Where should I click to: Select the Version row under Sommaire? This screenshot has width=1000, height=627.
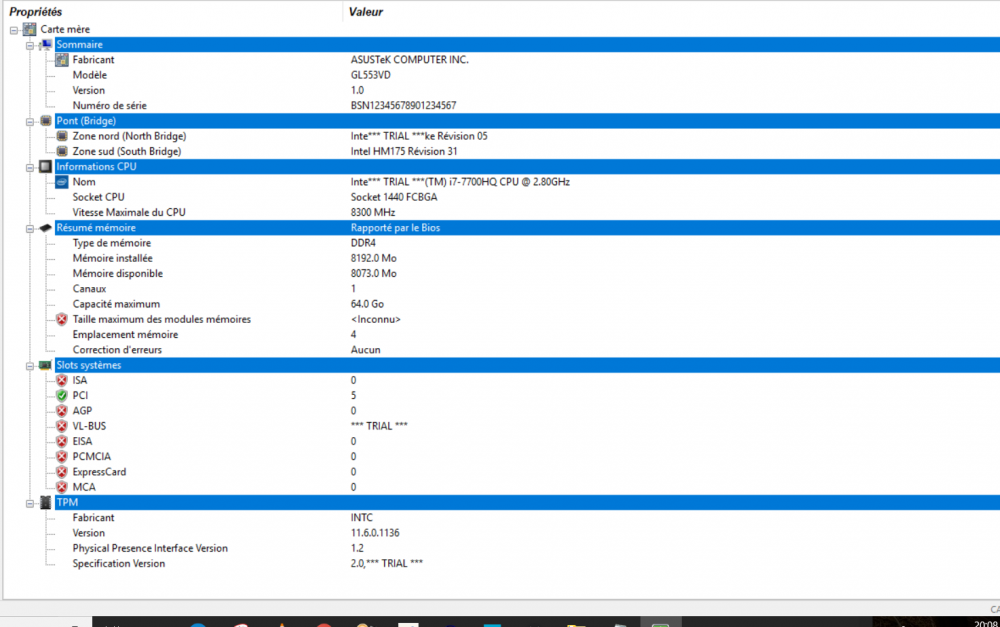89,91
